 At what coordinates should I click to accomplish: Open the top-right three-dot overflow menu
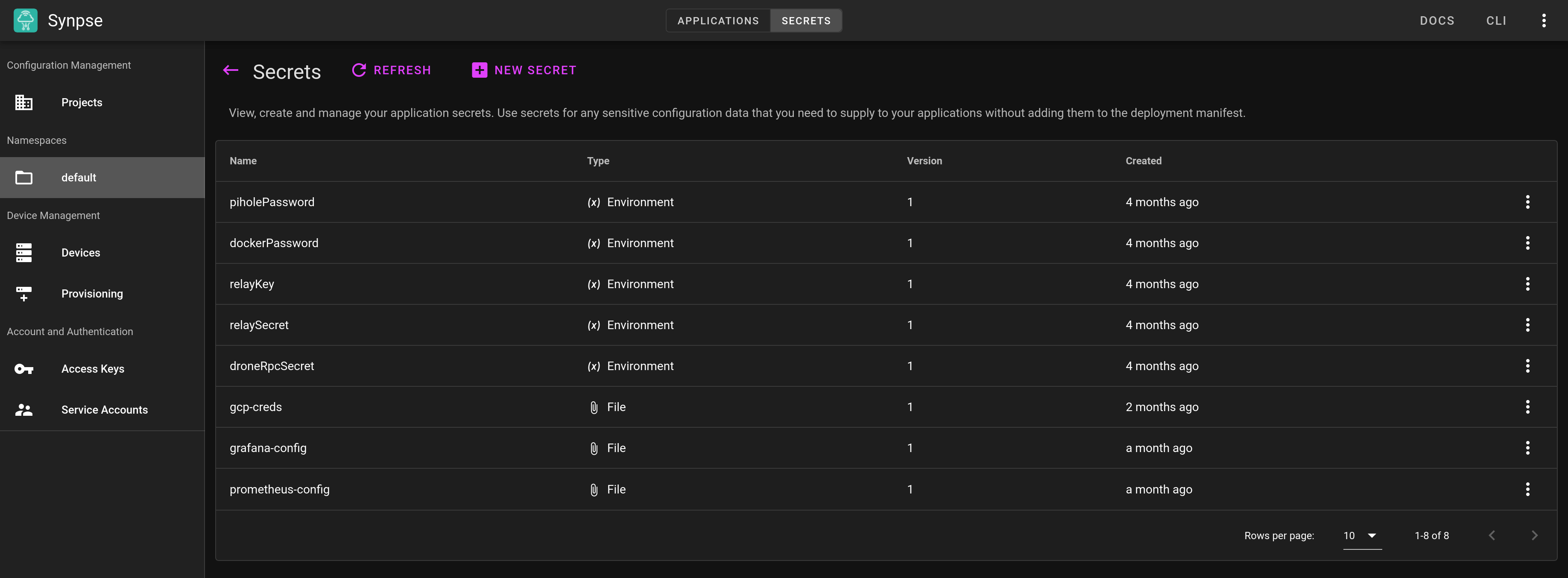click(1544, 20)
